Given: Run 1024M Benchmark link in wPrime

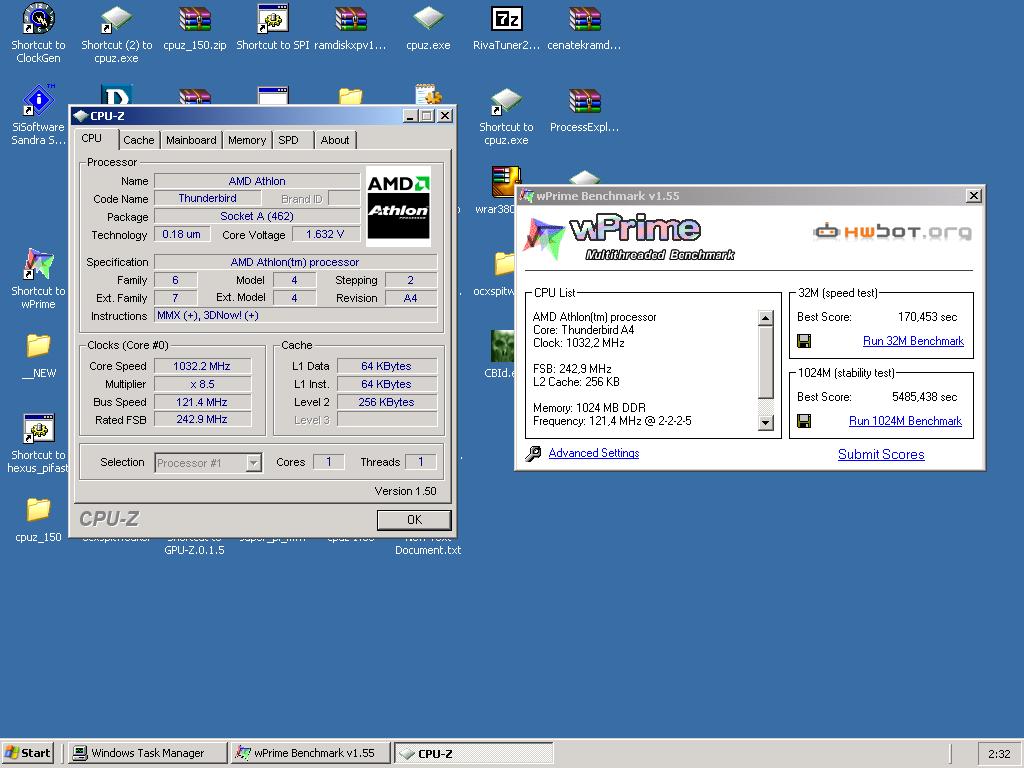Looking at the screenshot, I should pyautogui.click(x=905, y=421).
